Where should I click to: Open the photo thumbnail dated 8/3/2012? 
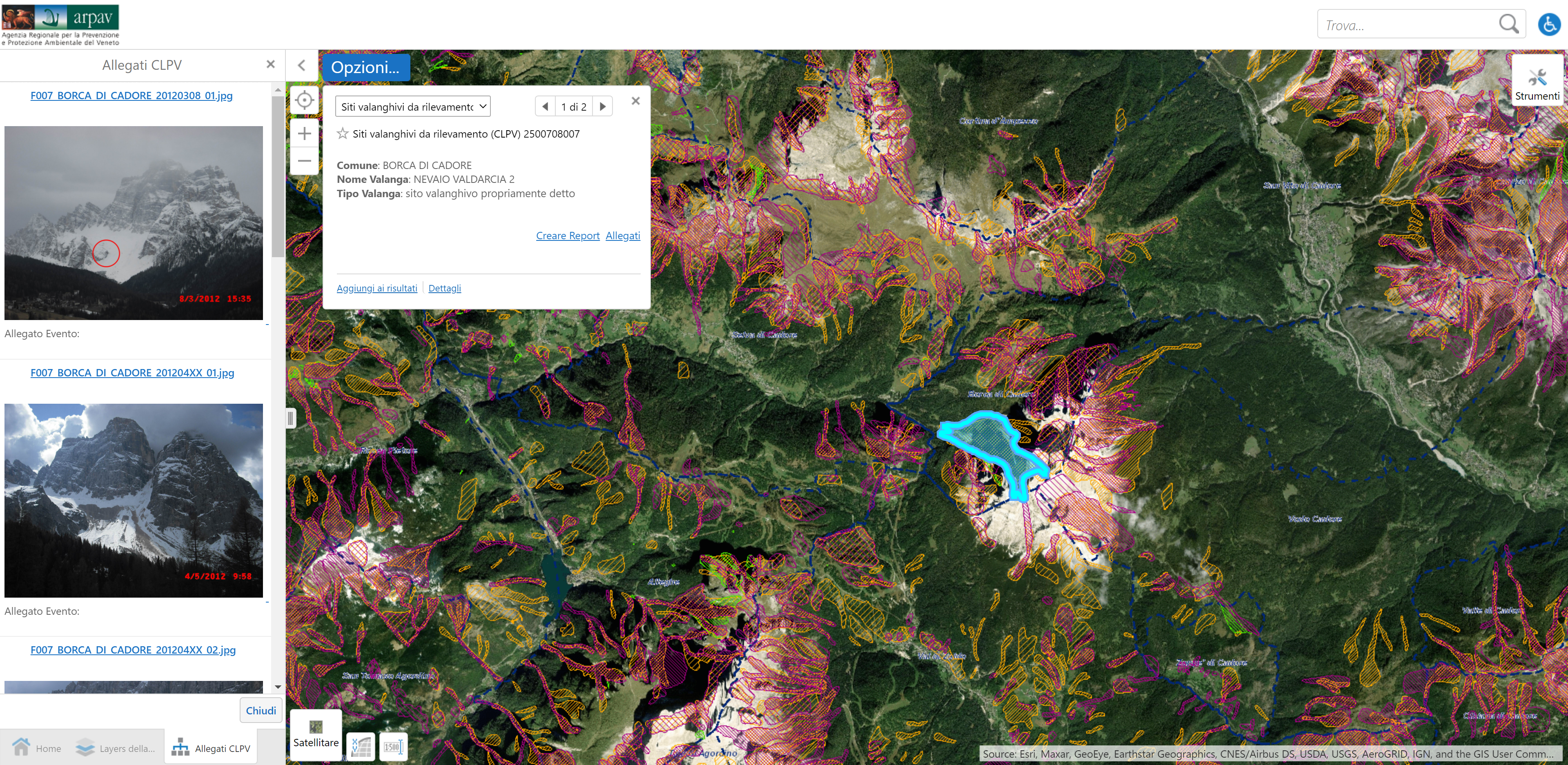pyautogui.click(x=133, y=223)
